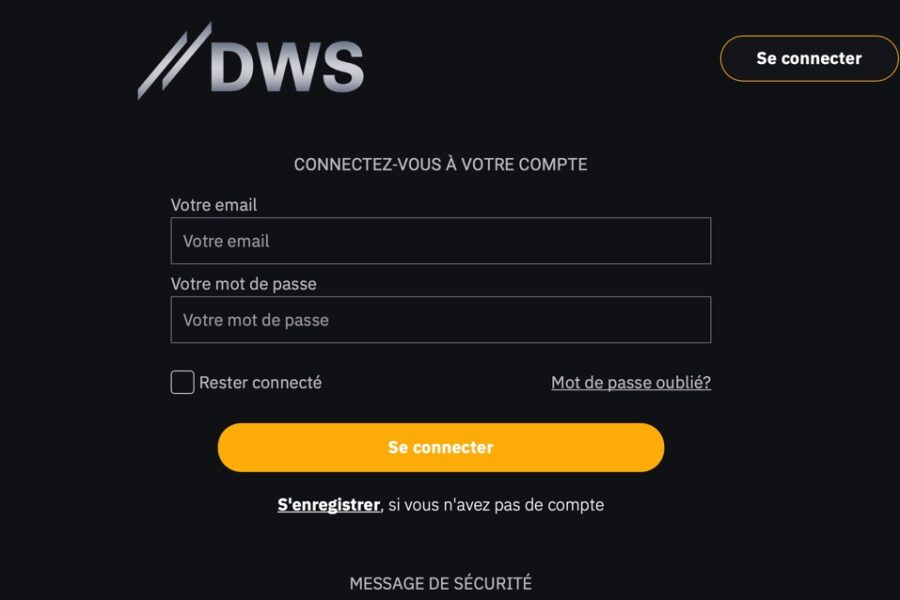Click the MESSAGE DE SÉCURITÉ heading
Screen dimensions: 900x600
(441, 583)
